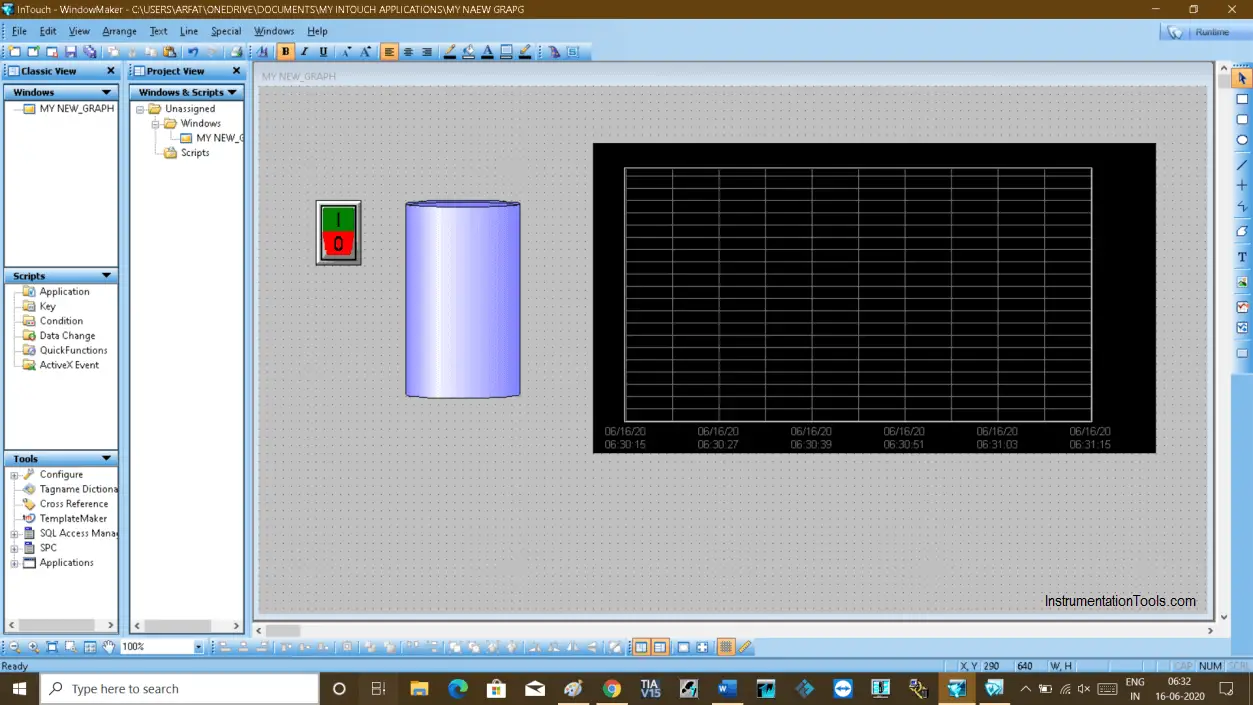This screenshot has height=705, width=1253.
Task: Choose the pointer Selector tool
Action: (1242, 78)
